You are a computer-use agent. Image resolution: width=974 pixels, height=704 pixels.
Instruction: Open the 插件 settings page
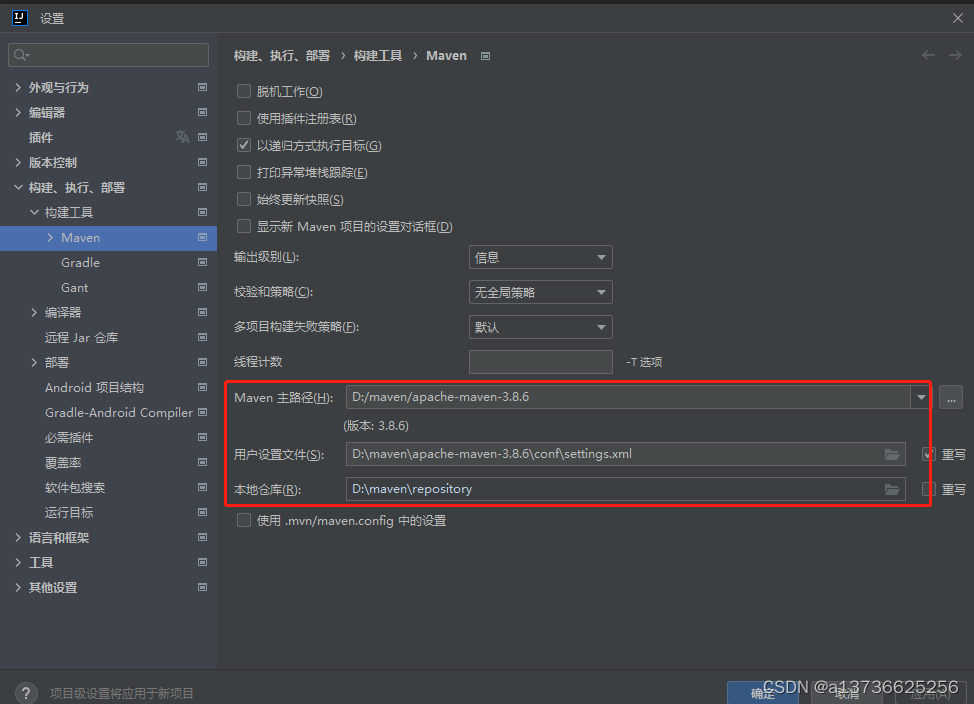pyautogui.click(x=41, y=137)
